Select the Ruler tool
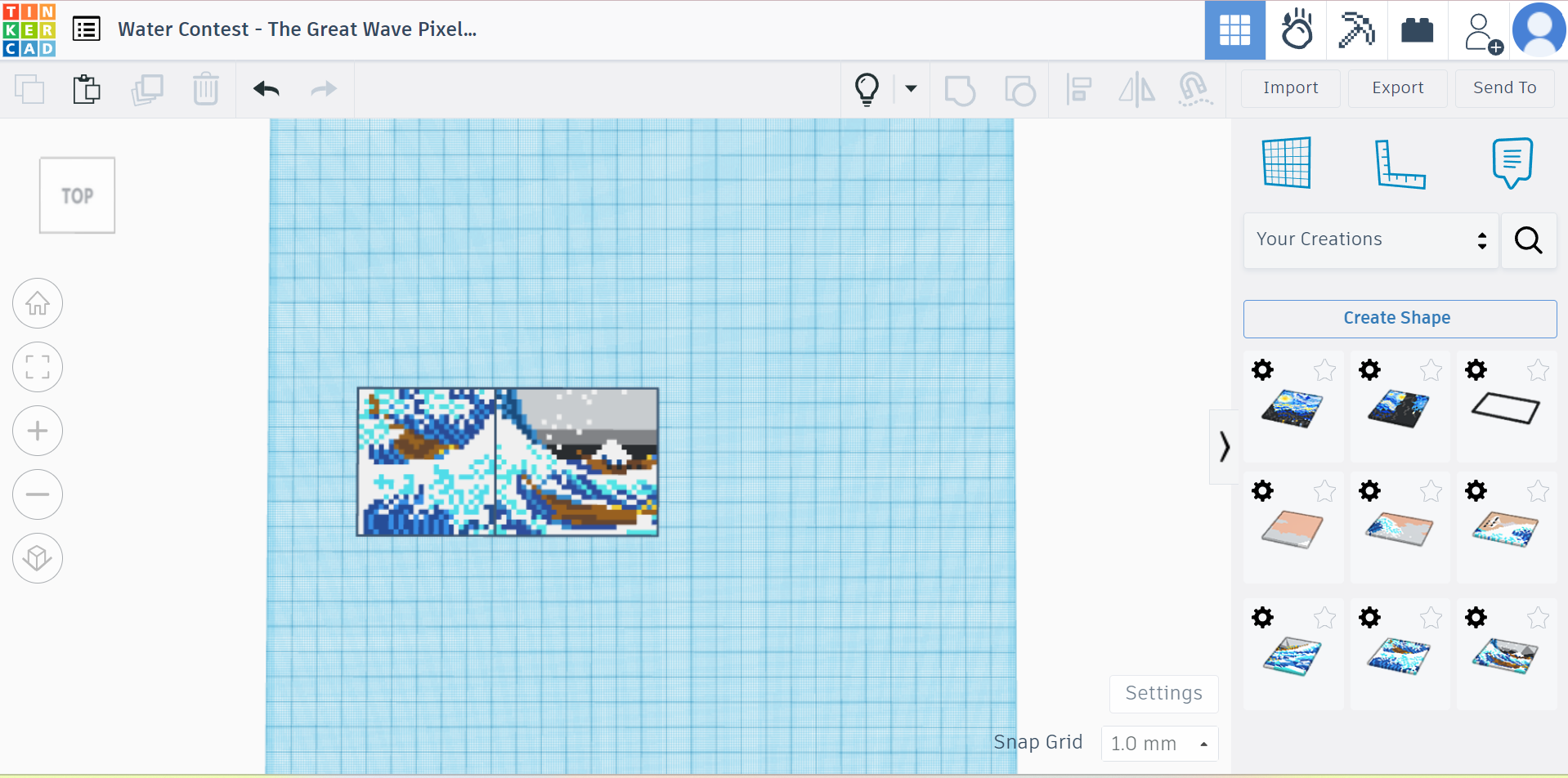 click(x=1401, y=163)
